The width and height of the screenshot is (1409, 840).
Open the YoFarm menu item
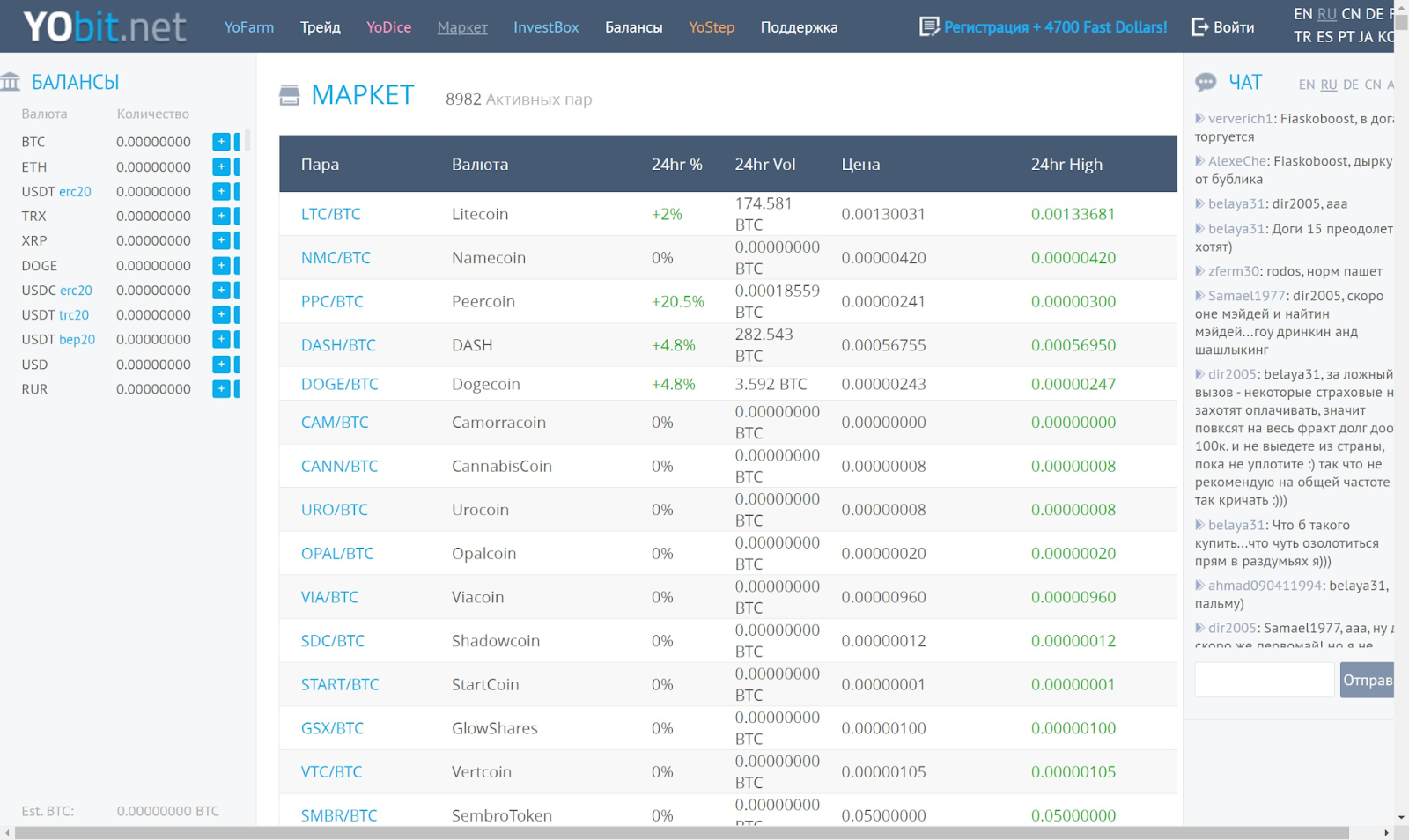pos(249,27)
